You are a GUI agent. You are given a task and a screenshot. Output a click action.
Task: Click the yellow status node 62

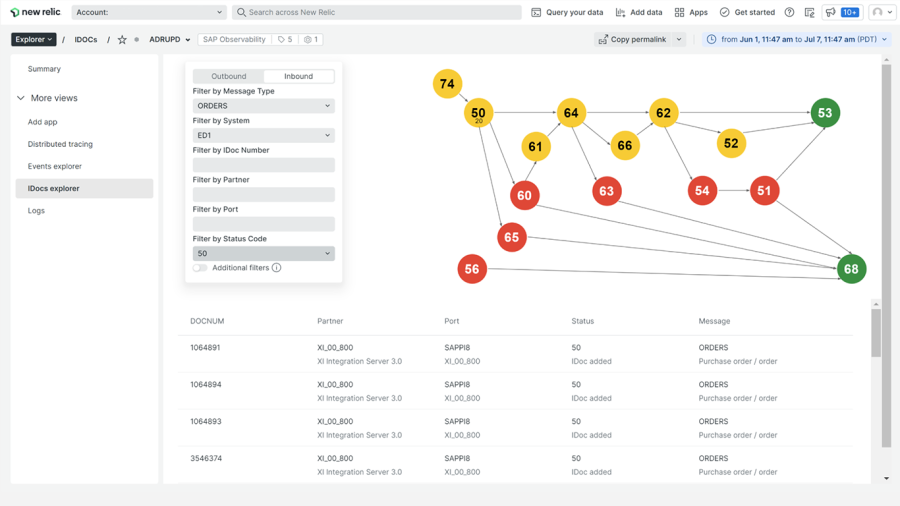(664, 112)
